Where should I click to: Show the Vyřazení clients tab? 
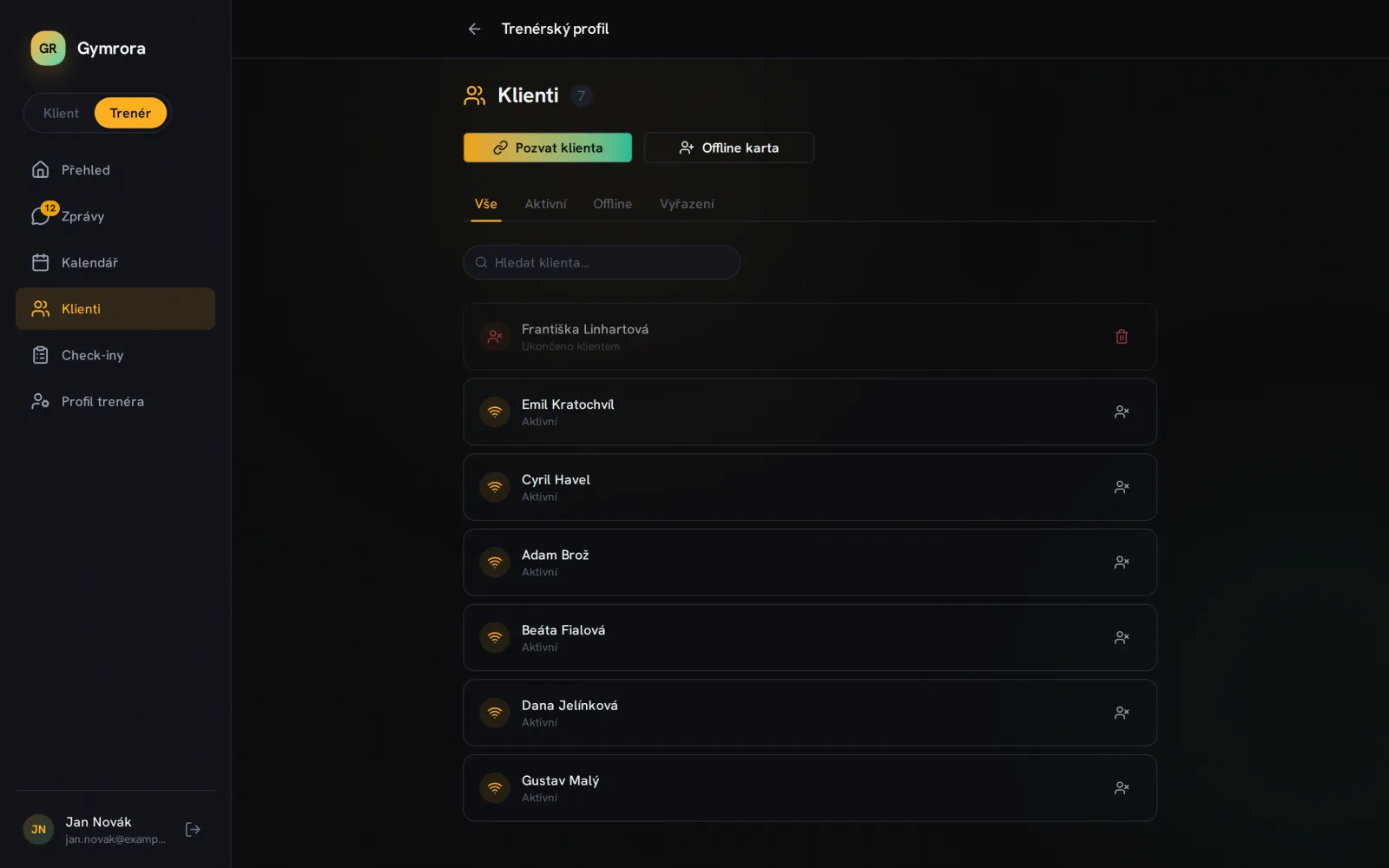(687, 204)
